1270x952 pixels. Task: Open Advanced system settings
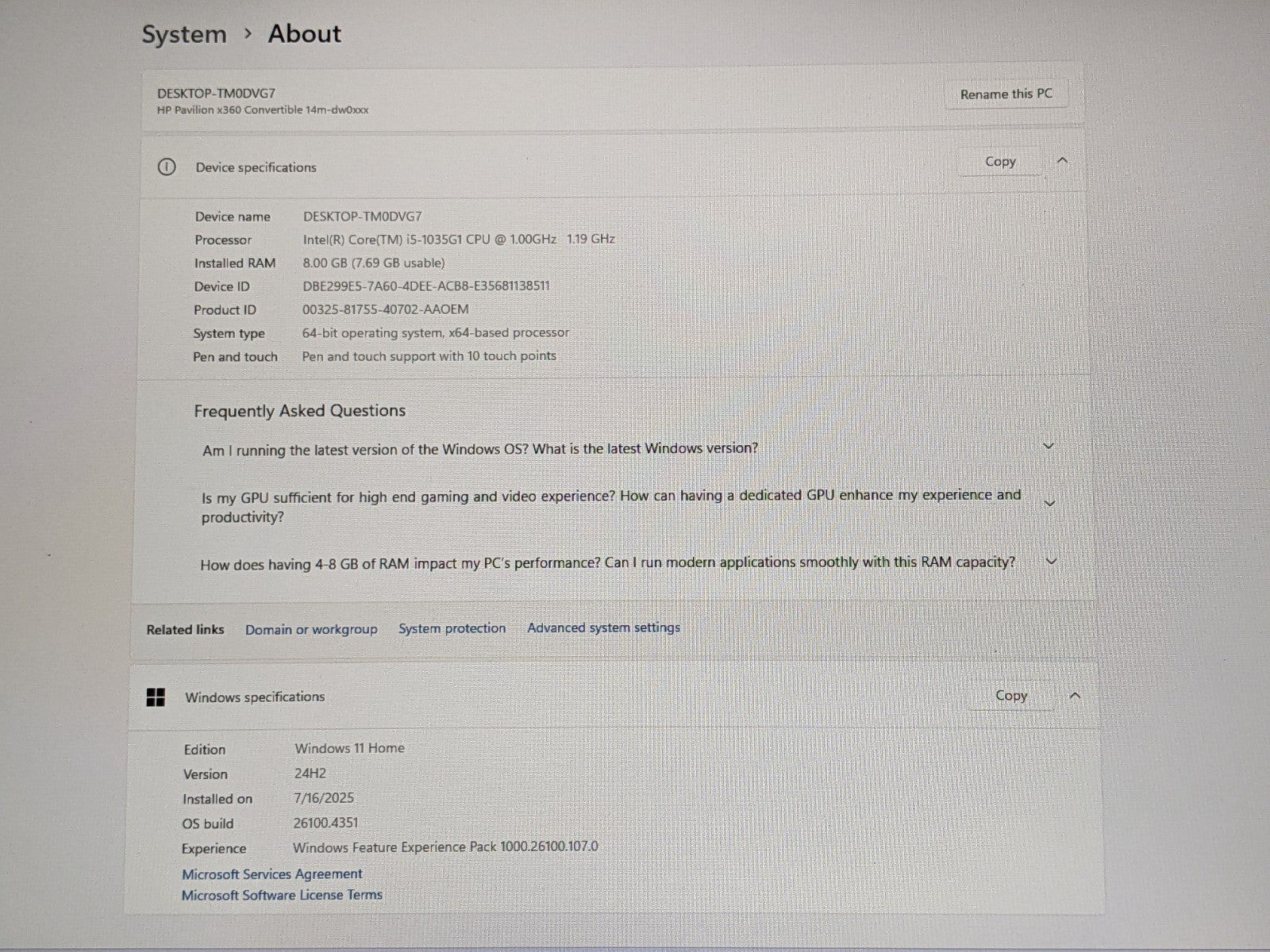603,628
